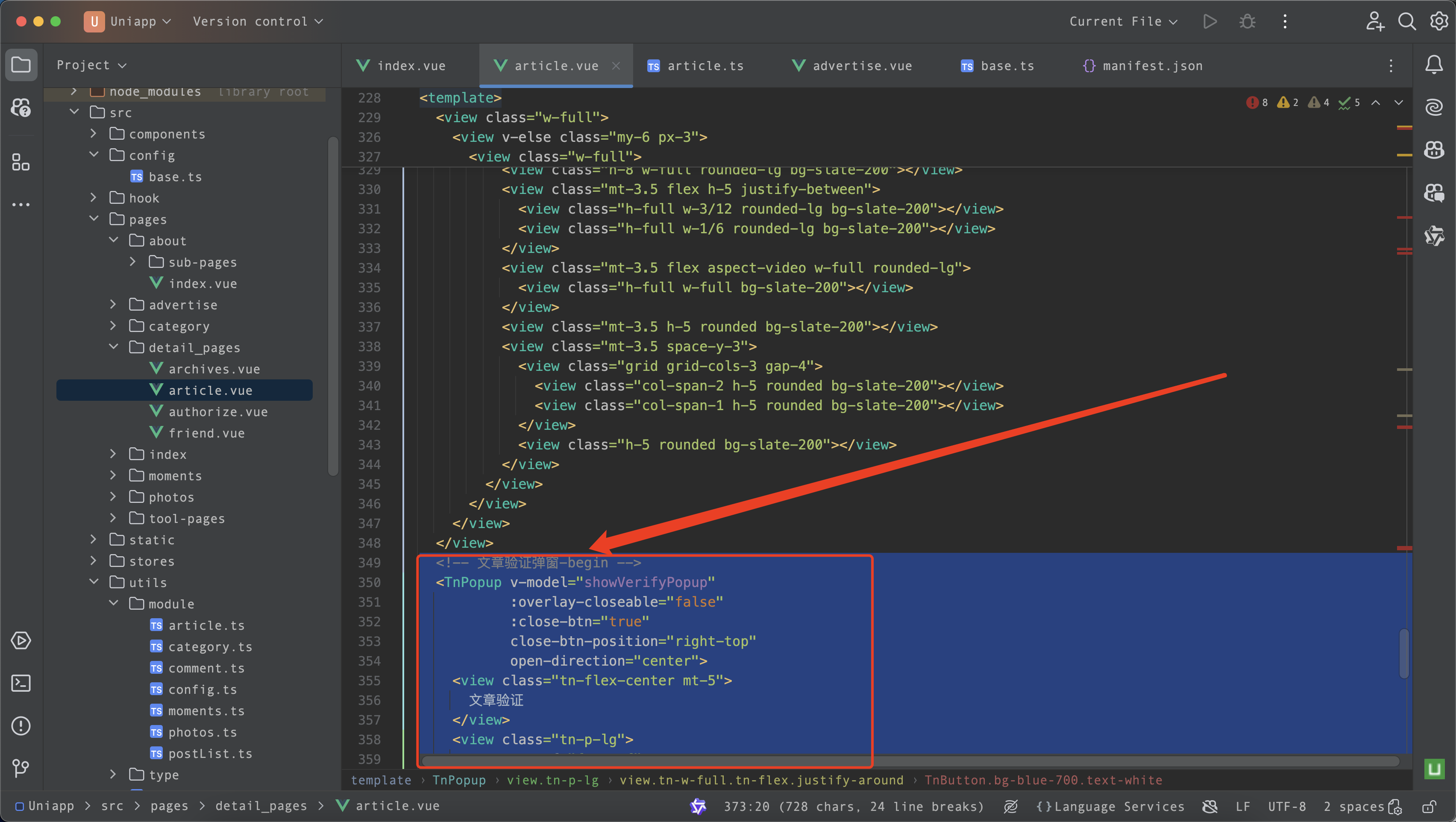Open the Git branch tool window
The height and width of the screenshot is (822, 1456).
[x=21, y=768]
